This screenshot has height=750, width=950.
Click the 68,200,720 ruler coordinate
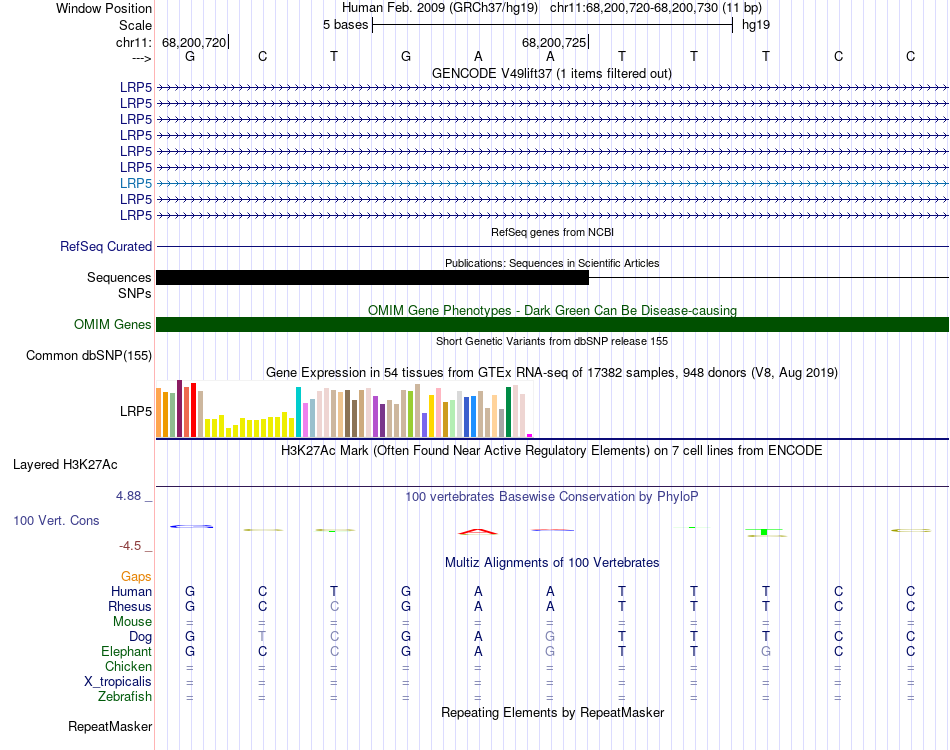point(194,42)
